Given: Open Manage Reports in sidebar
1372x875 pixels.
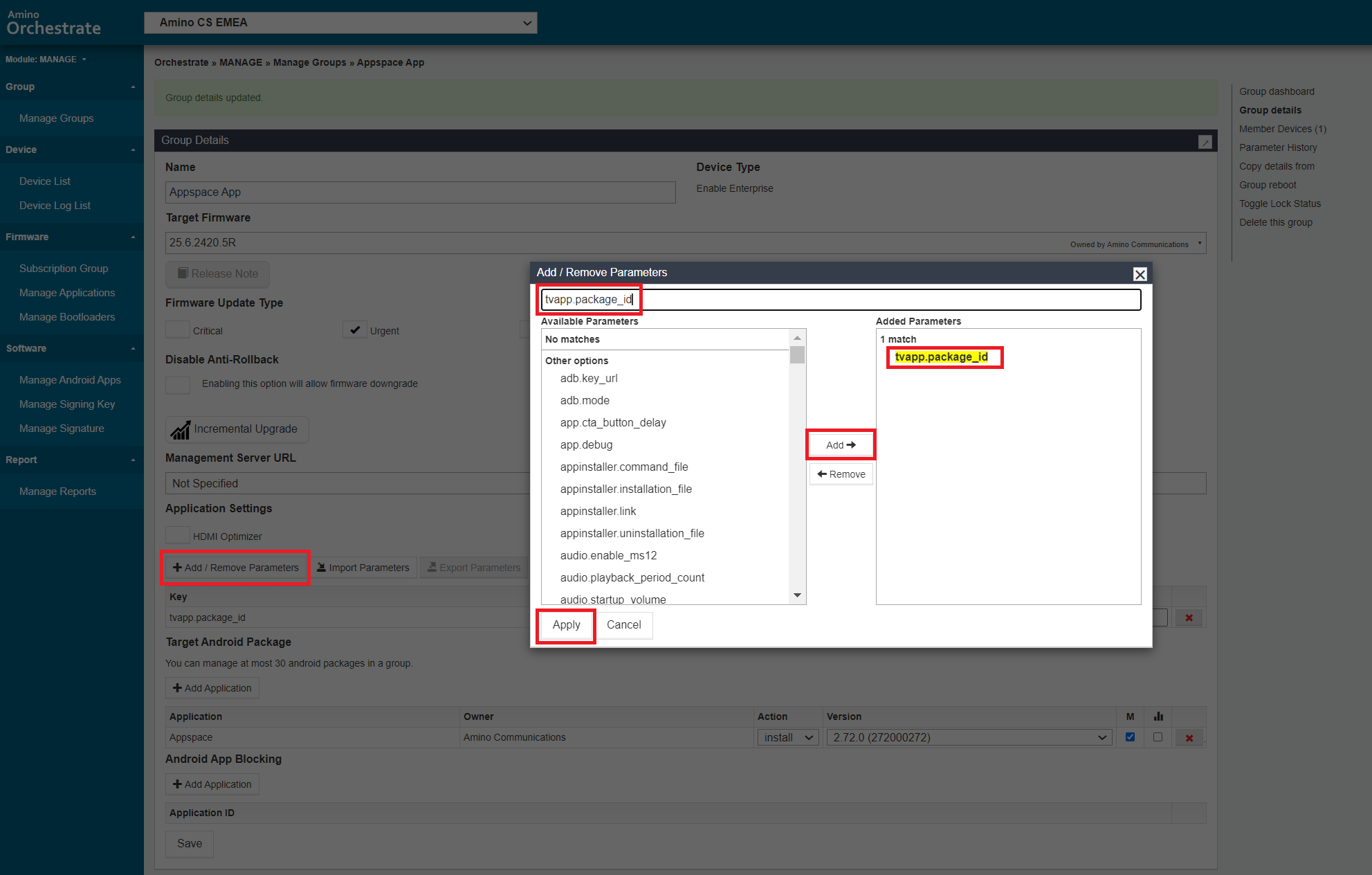Looking at the screenshot, I should point(57,491).
